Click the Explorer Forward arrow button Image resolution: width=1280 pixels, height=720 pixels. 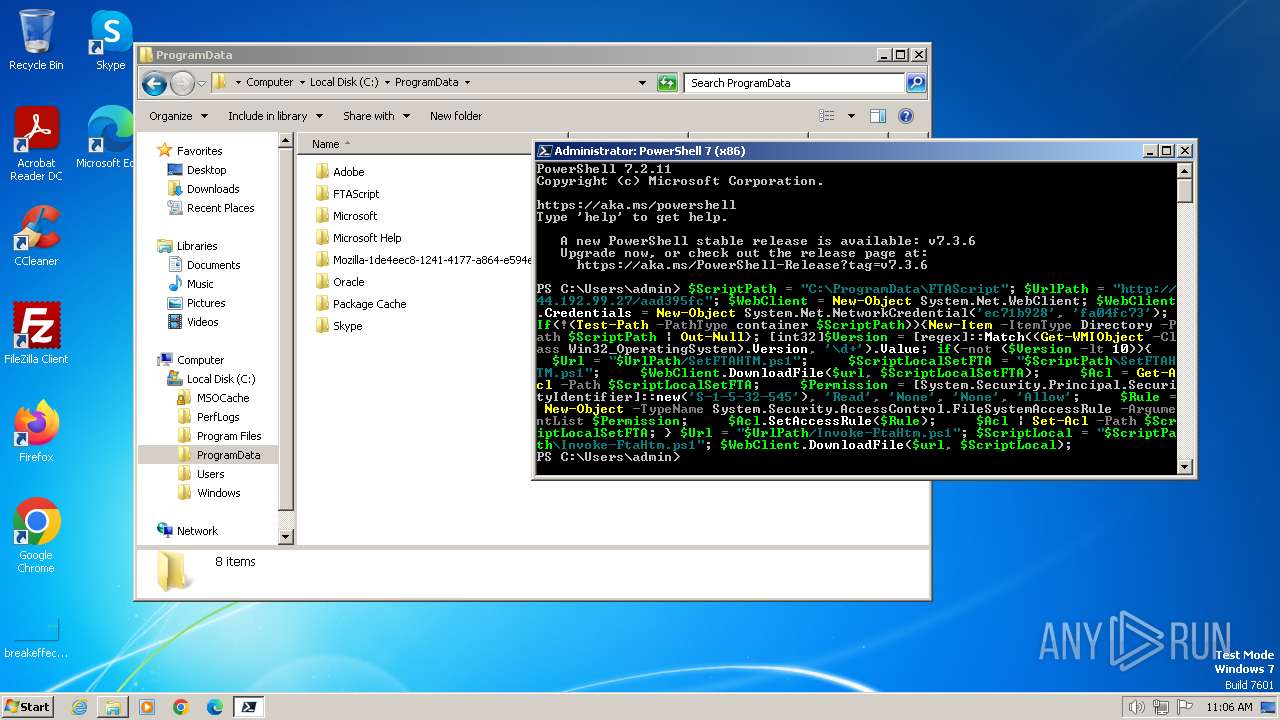pos(182,83)
